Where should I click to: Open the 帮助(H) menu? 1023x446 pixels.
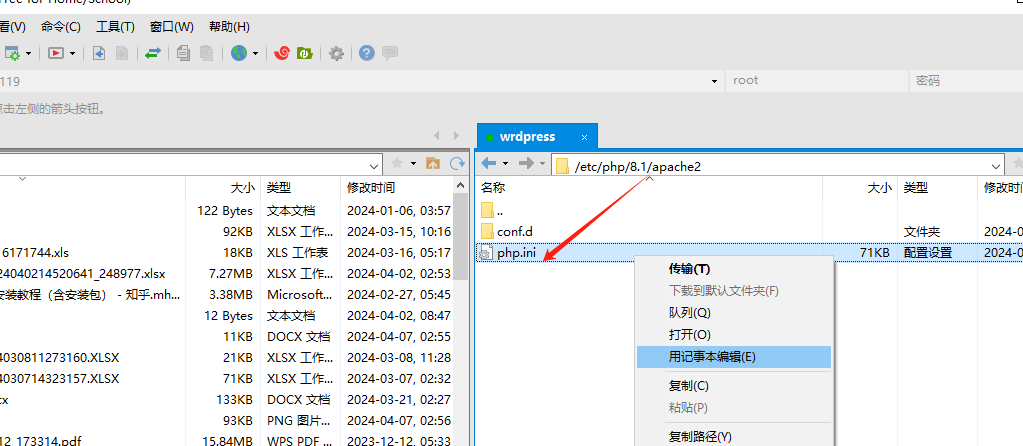tap(229, 27)
